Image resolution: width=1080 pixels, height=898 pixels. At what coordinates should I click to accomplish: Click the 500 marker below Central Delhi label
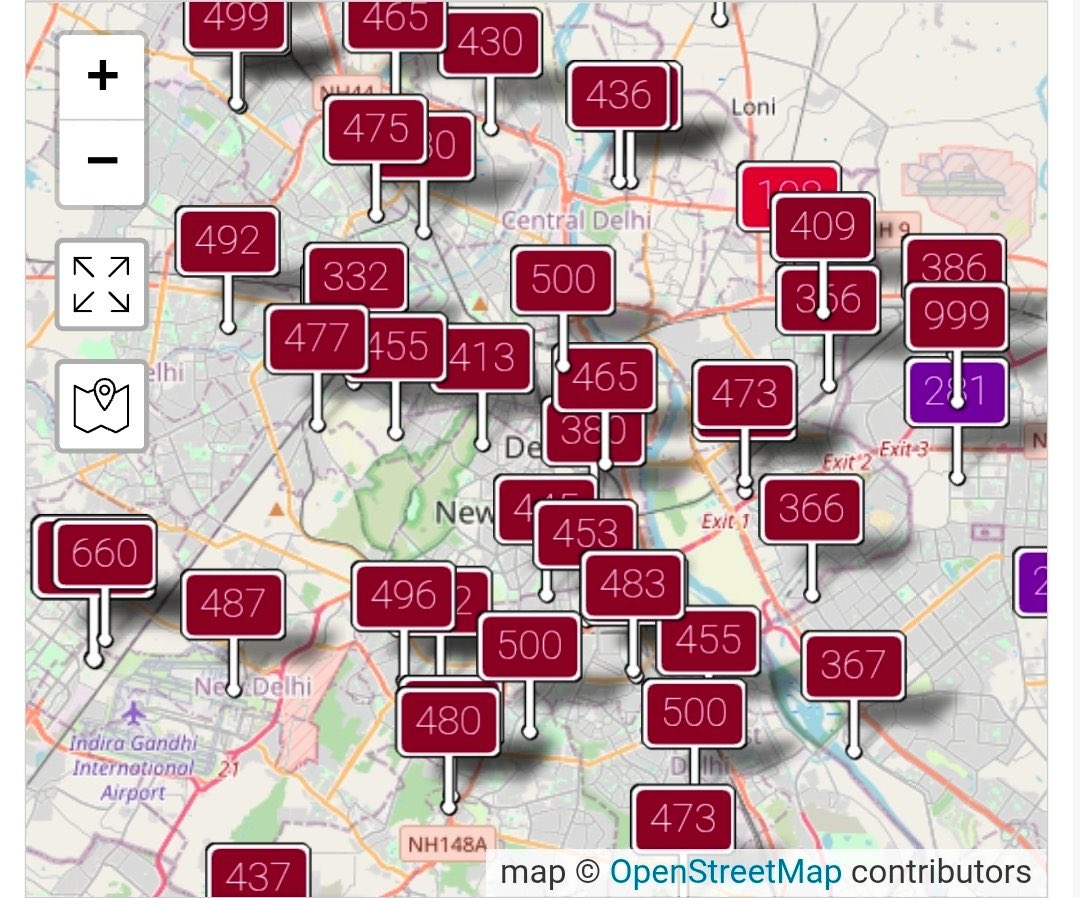pyautogui.click(x=563, y=280)
